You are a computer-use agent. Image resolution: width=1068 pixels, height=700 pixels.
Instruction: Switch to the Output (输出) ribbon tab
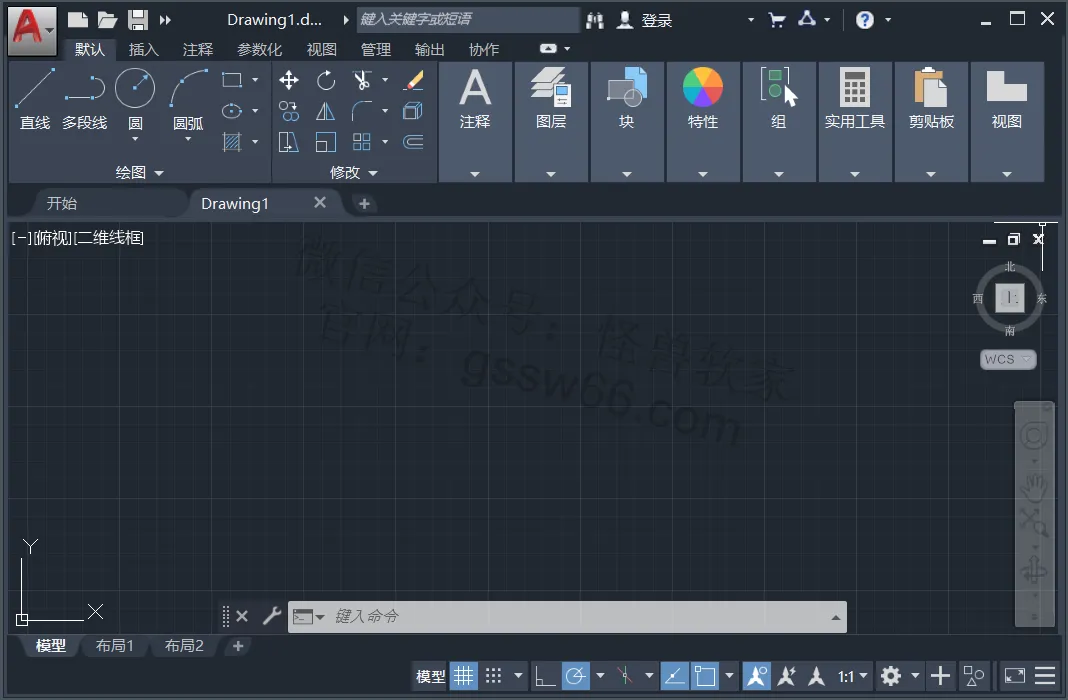[429, 50]
